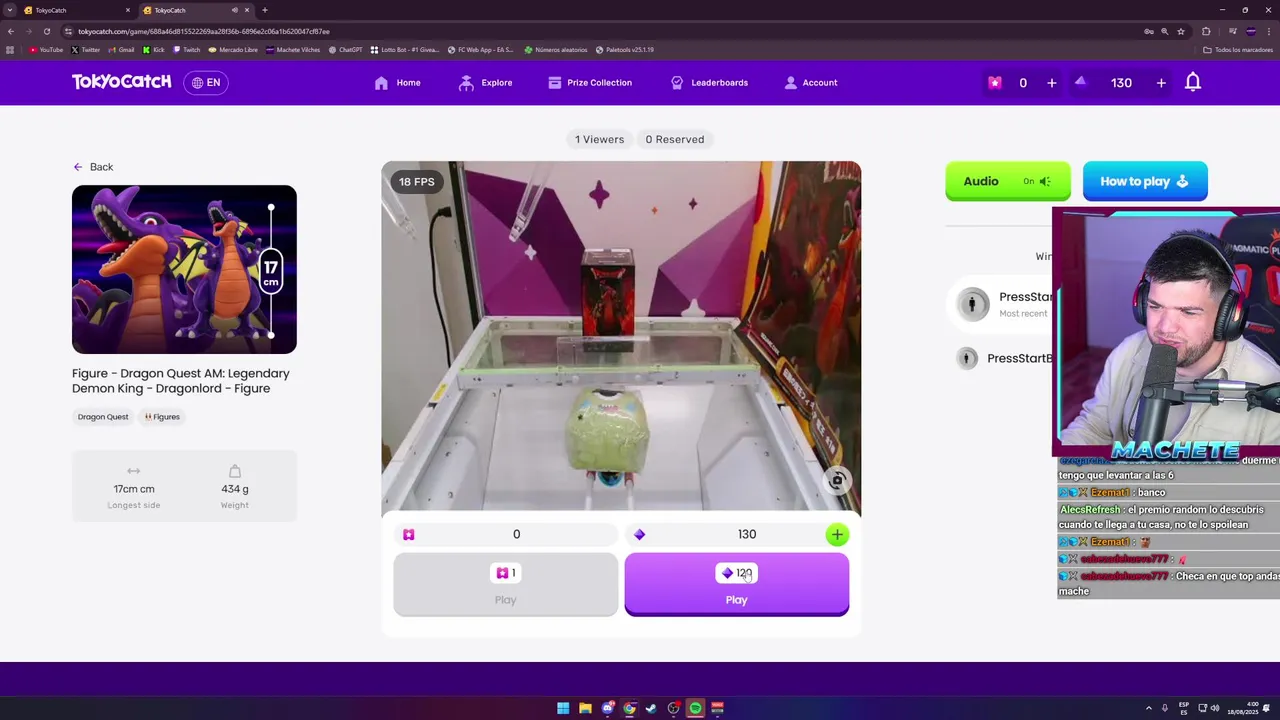Click the 434 g weight info
Image resolution: width=1280 pixels, height=720 pixels.
(x=235, y=487)
